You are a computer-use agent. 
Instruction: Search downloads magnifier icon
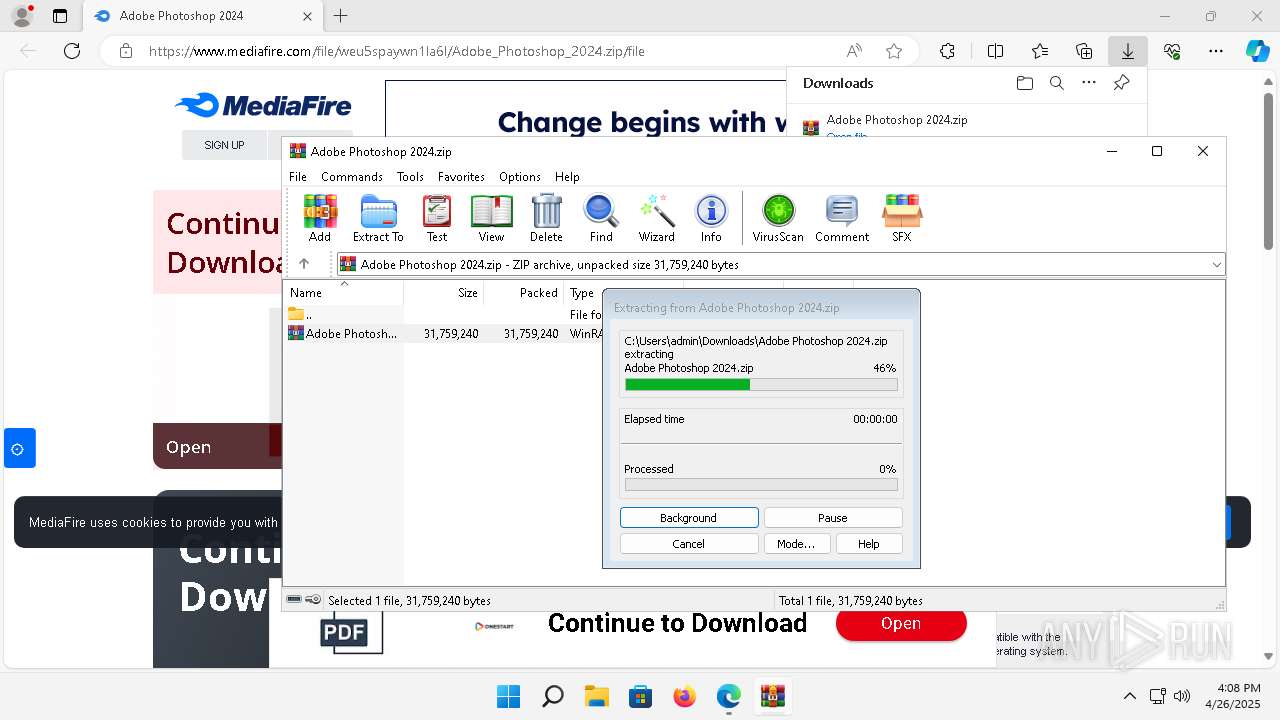(1057, 83)
